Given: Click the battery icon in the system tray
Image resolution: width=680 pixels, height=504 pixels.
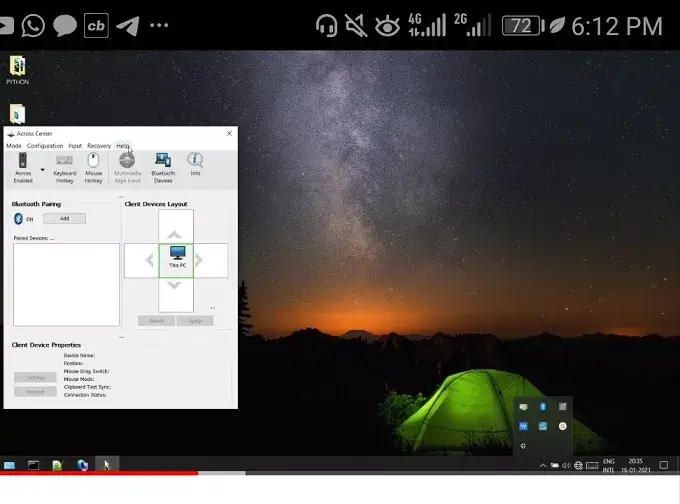Looking at the screenshot, I should pos(555,465).
